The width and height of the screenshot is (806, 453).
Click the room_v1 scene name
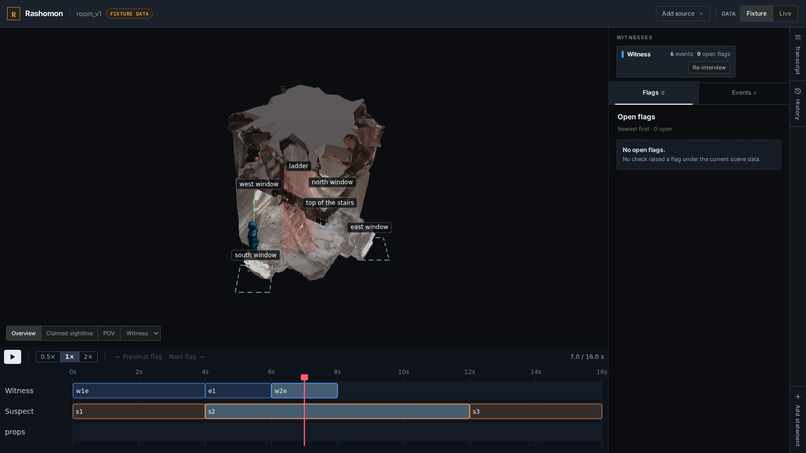click(x=89, y=14)
